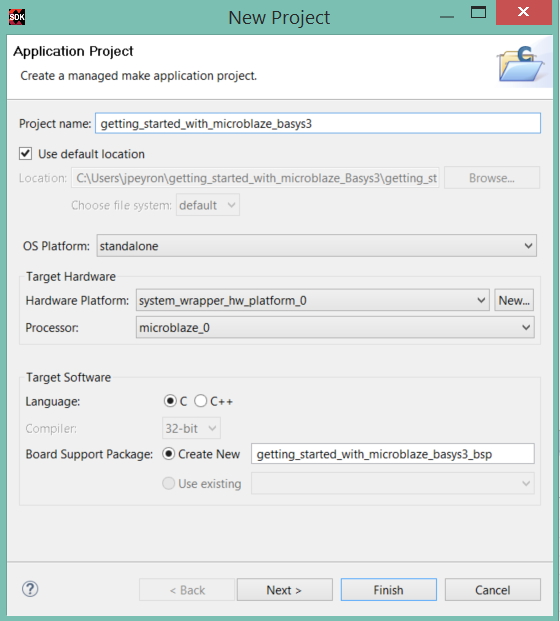The width and height of the screenshot is (560, 621).
Task: Open the OS Platform dropdown
Action: pyautogui.click(x=316, y=246)
